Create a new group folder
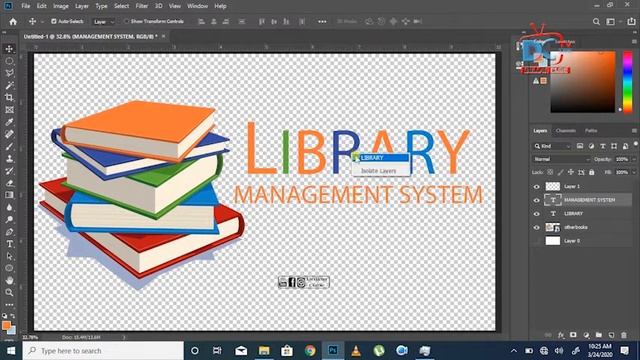The width and height of the screenshot is (640, 360). pyautogui.click(x=598, y=335)
